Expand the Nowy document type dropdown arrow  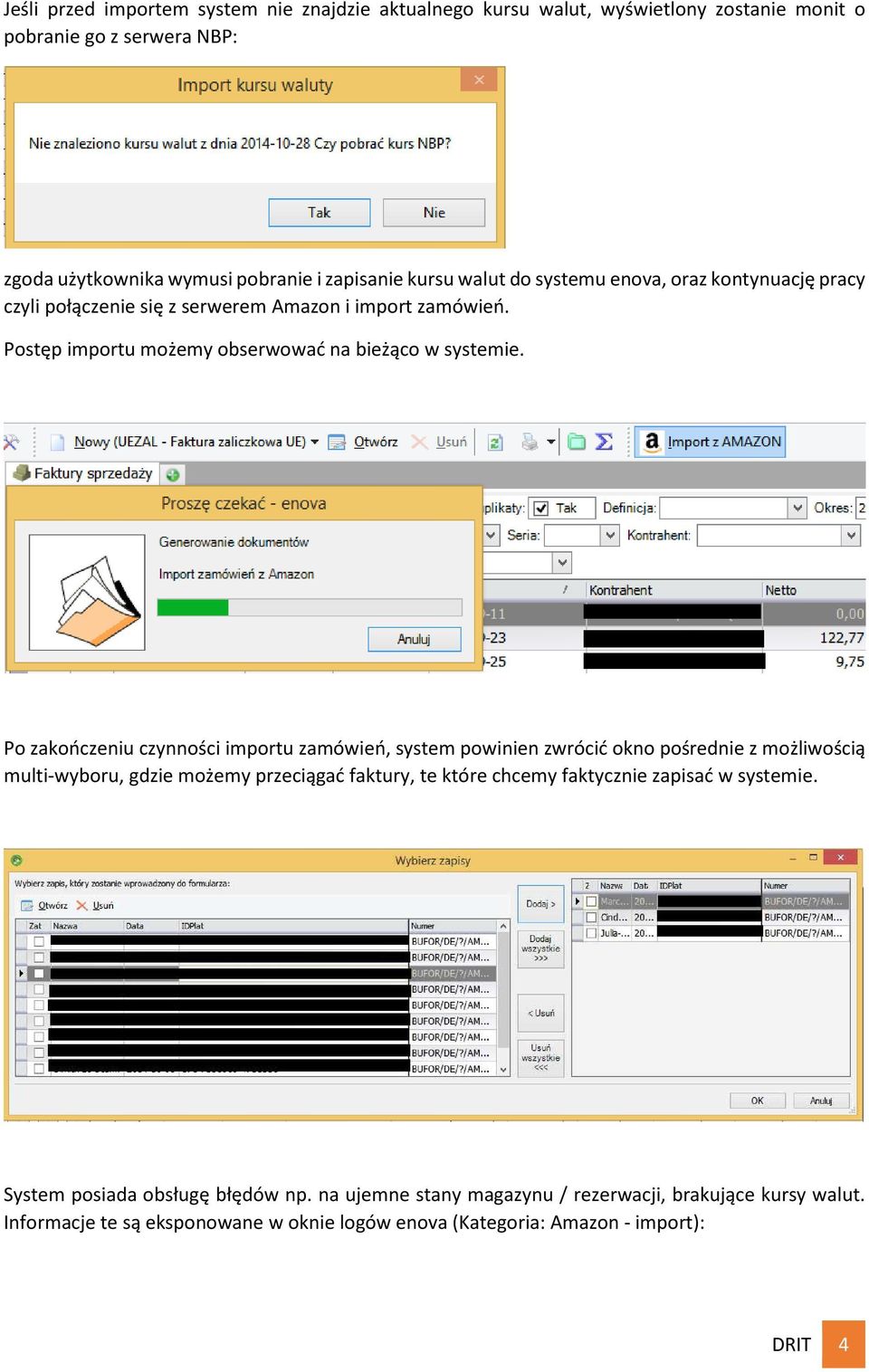(315, 443)
